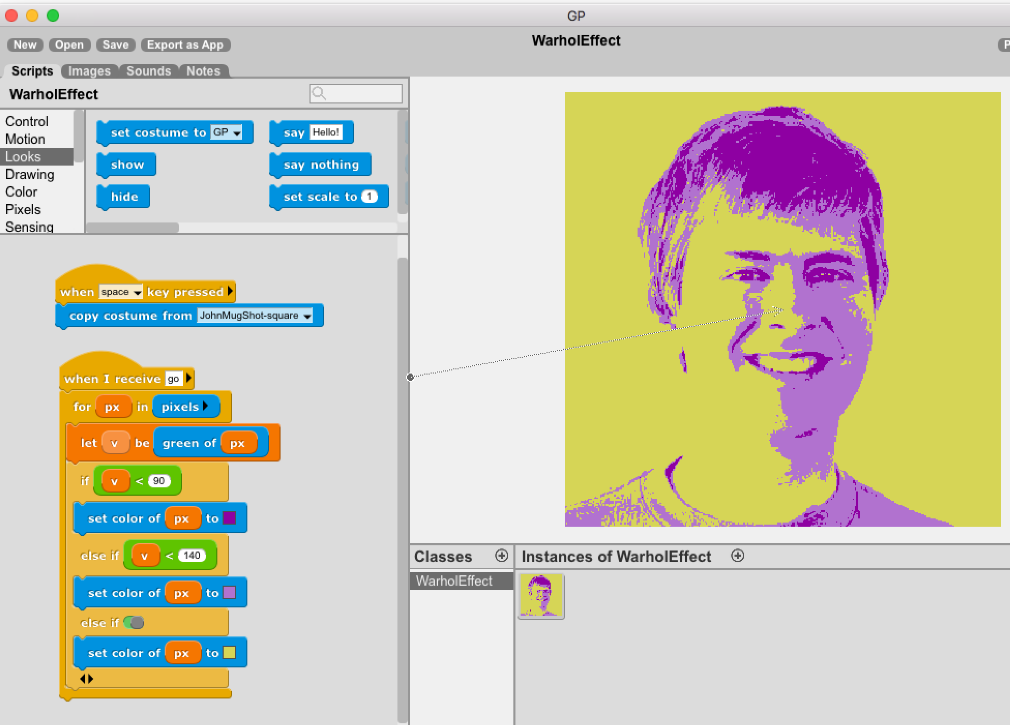
Task: Expand the 'when I receive' block arrow
Action: 189,379
